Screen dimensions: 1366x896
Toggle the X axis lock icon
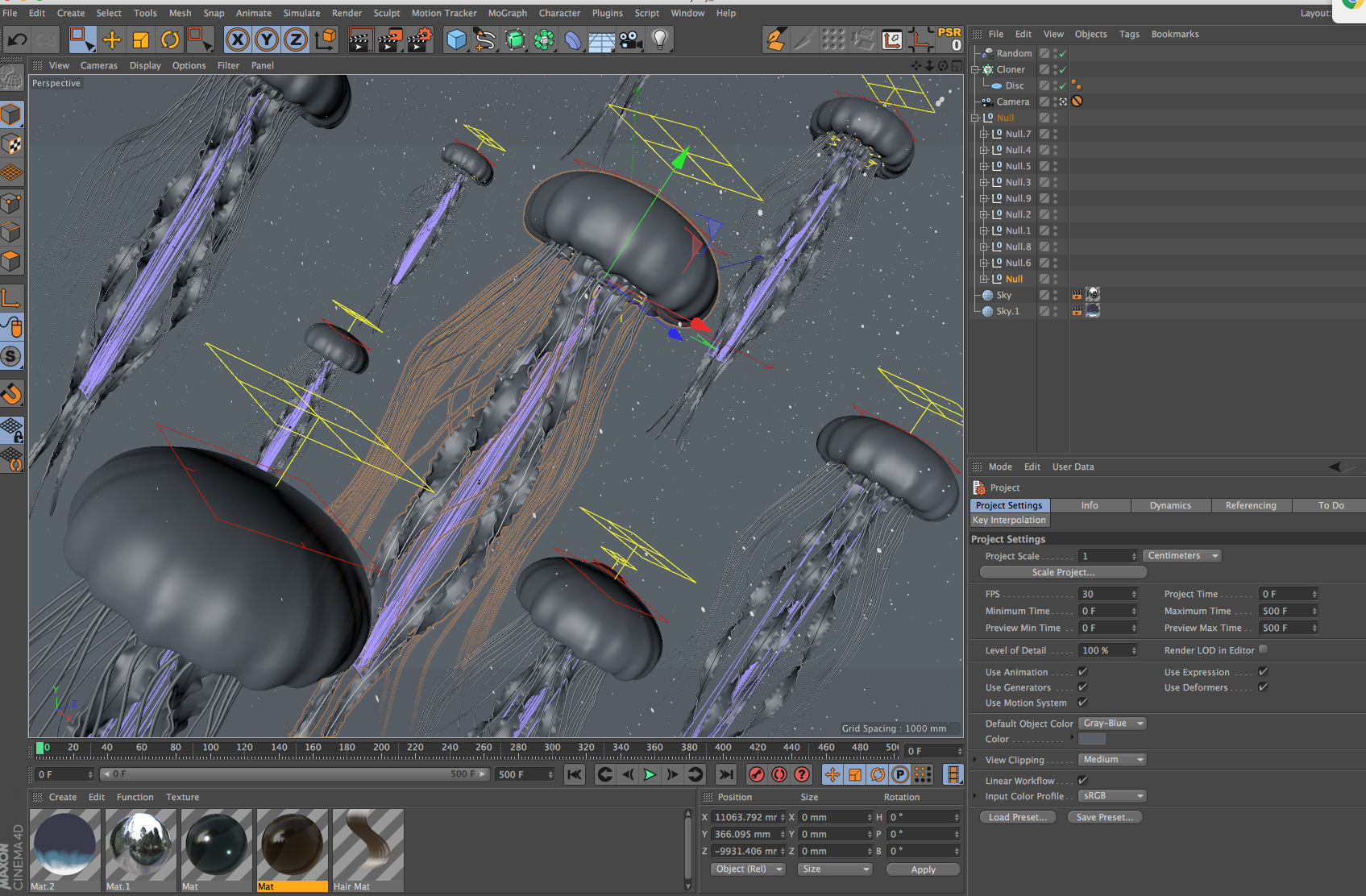coord(238,39)
